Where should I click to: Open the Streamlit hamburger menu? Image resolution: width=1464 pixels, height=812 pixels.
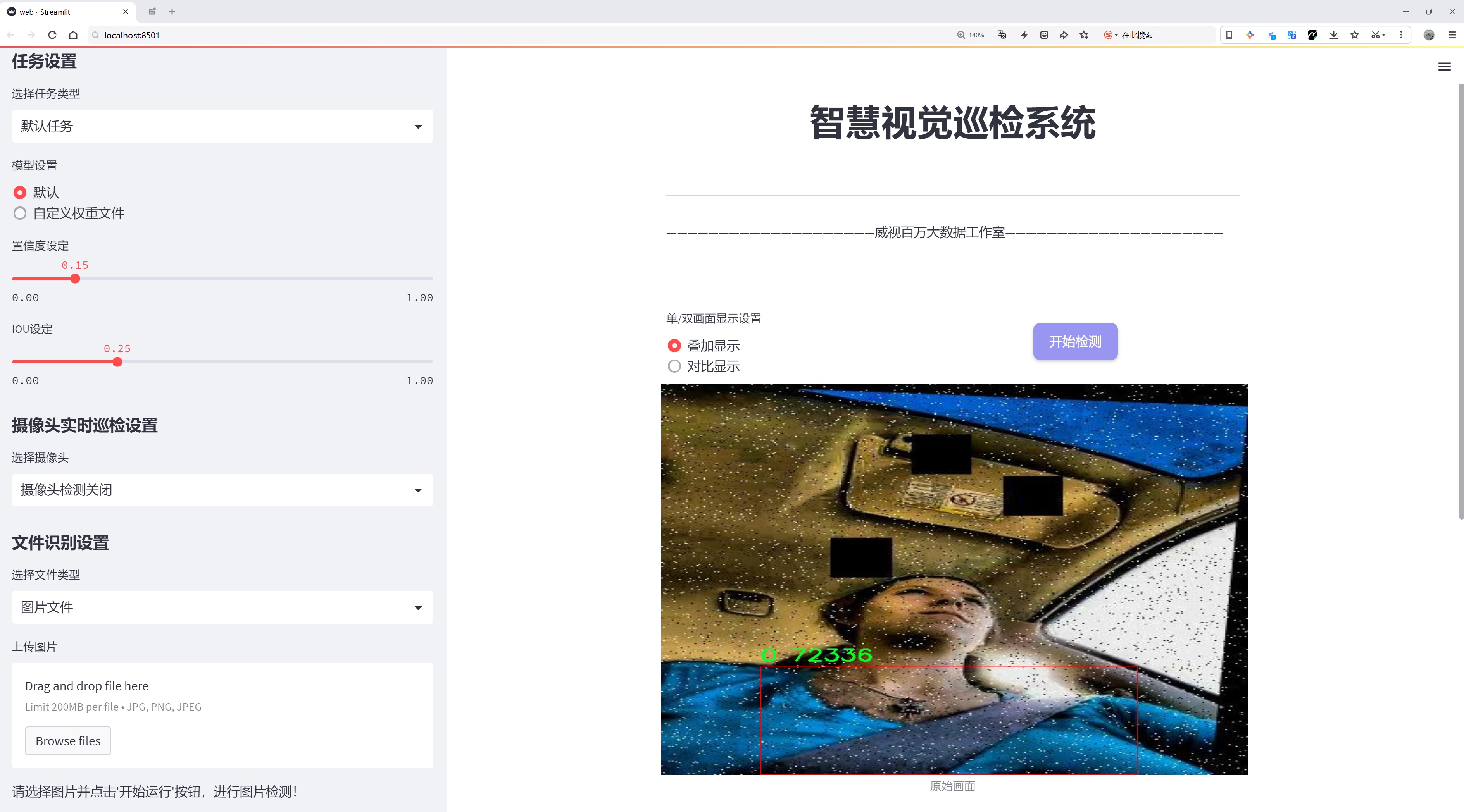tap(1444, 67)
